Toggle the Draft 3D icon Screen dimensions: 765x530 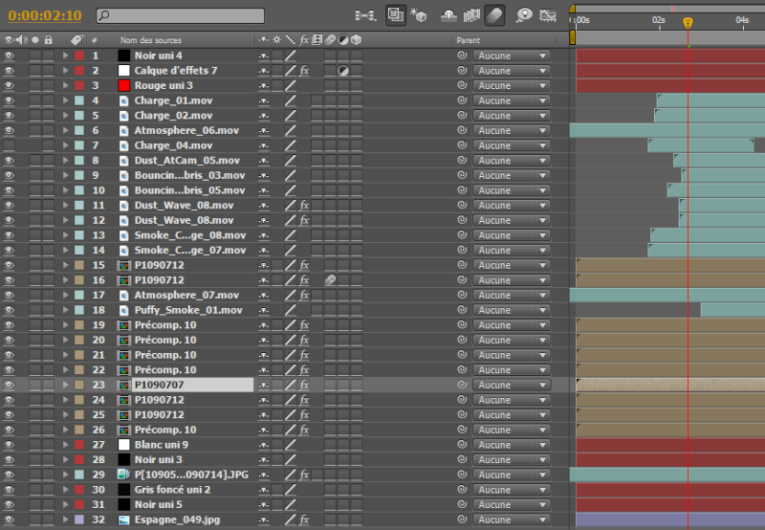click(395, 16)
